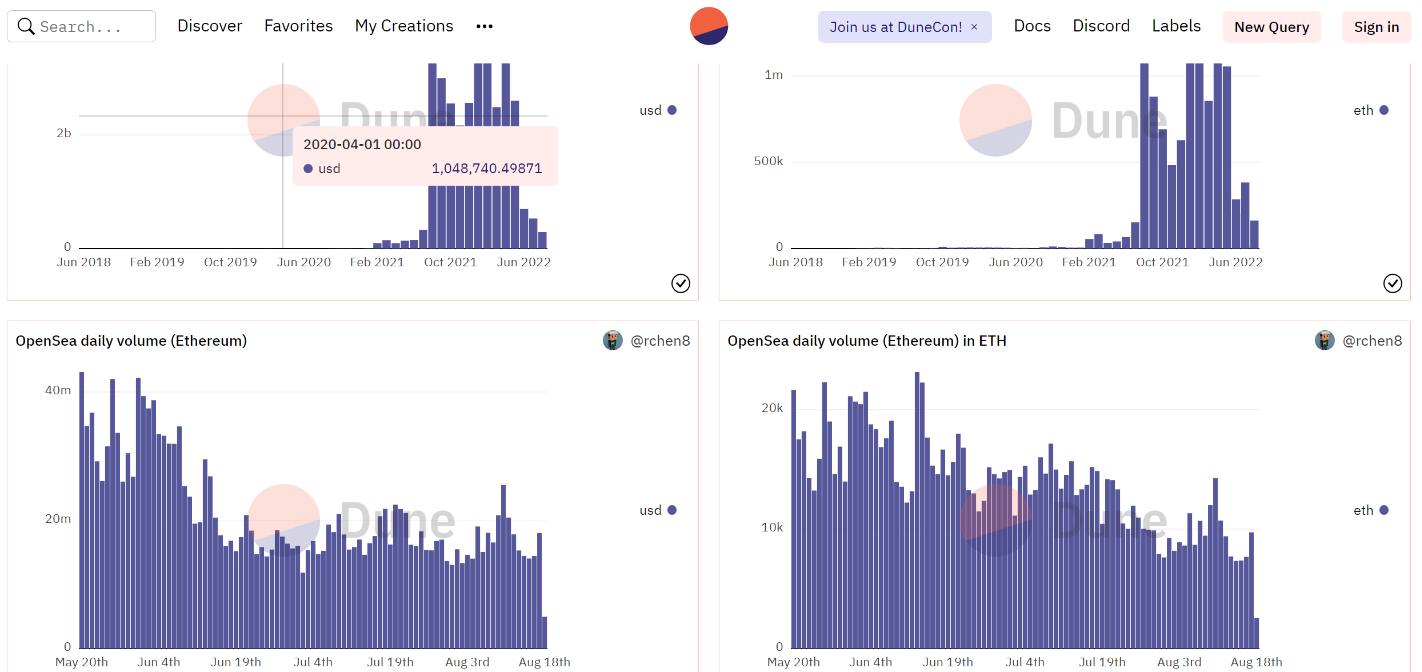Go to Favorites

298,26
